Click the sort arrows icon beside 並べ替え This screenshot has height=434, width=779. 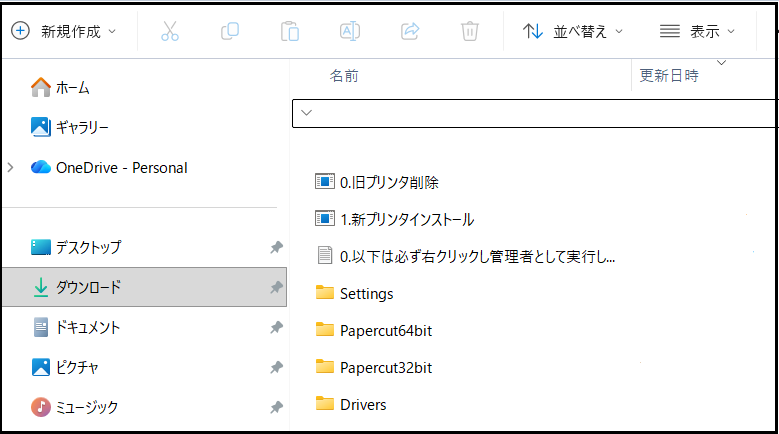(x=533, y=31)
